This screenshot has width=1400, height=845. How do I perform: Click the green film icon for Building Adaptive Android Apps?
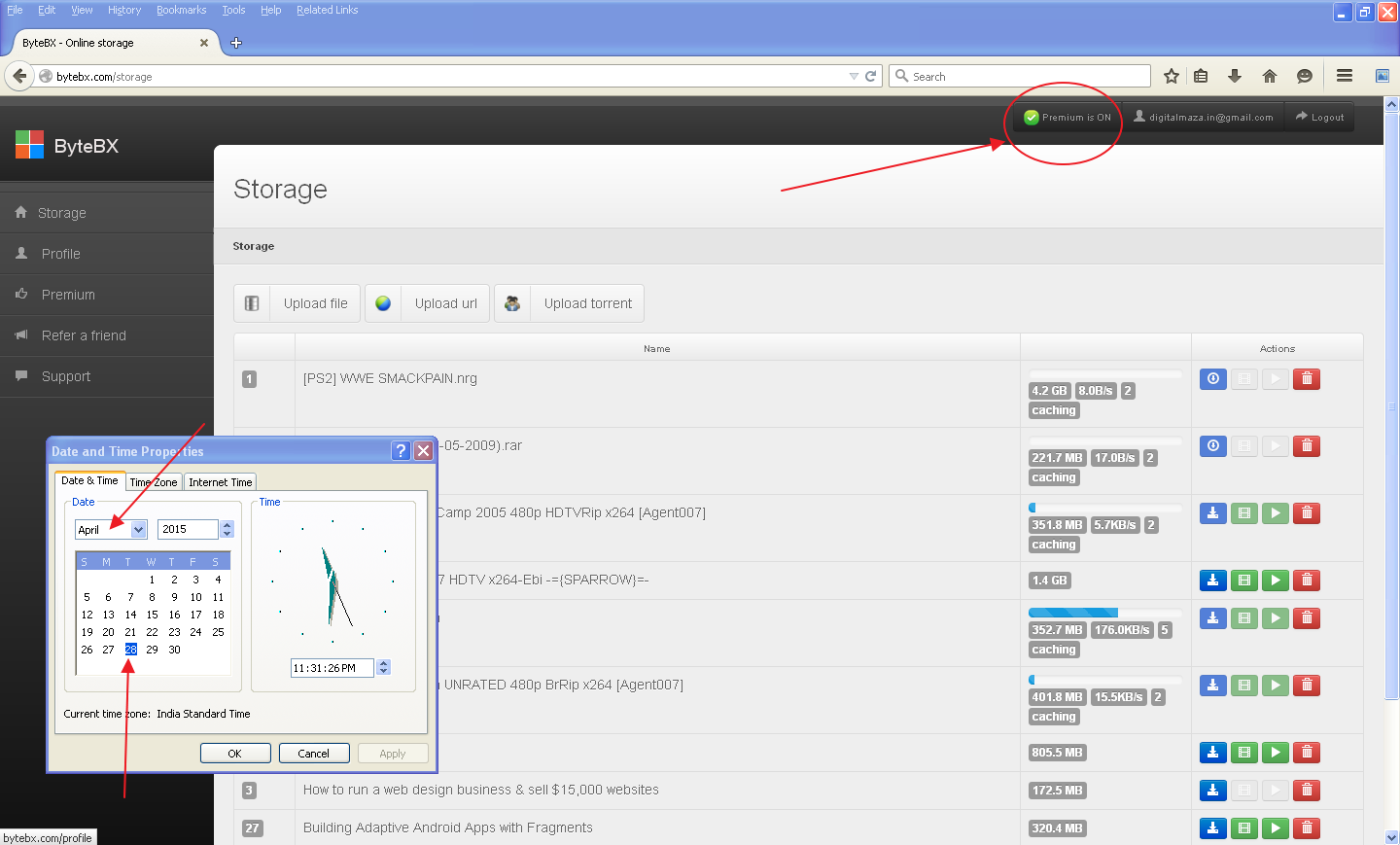pyautogui.click(x=1244, y=828)
